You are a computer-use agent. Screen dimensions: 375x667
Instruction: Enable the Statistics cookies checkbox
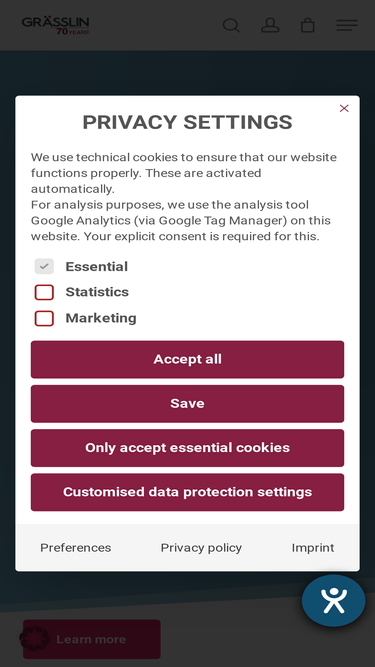click(44, 292)
